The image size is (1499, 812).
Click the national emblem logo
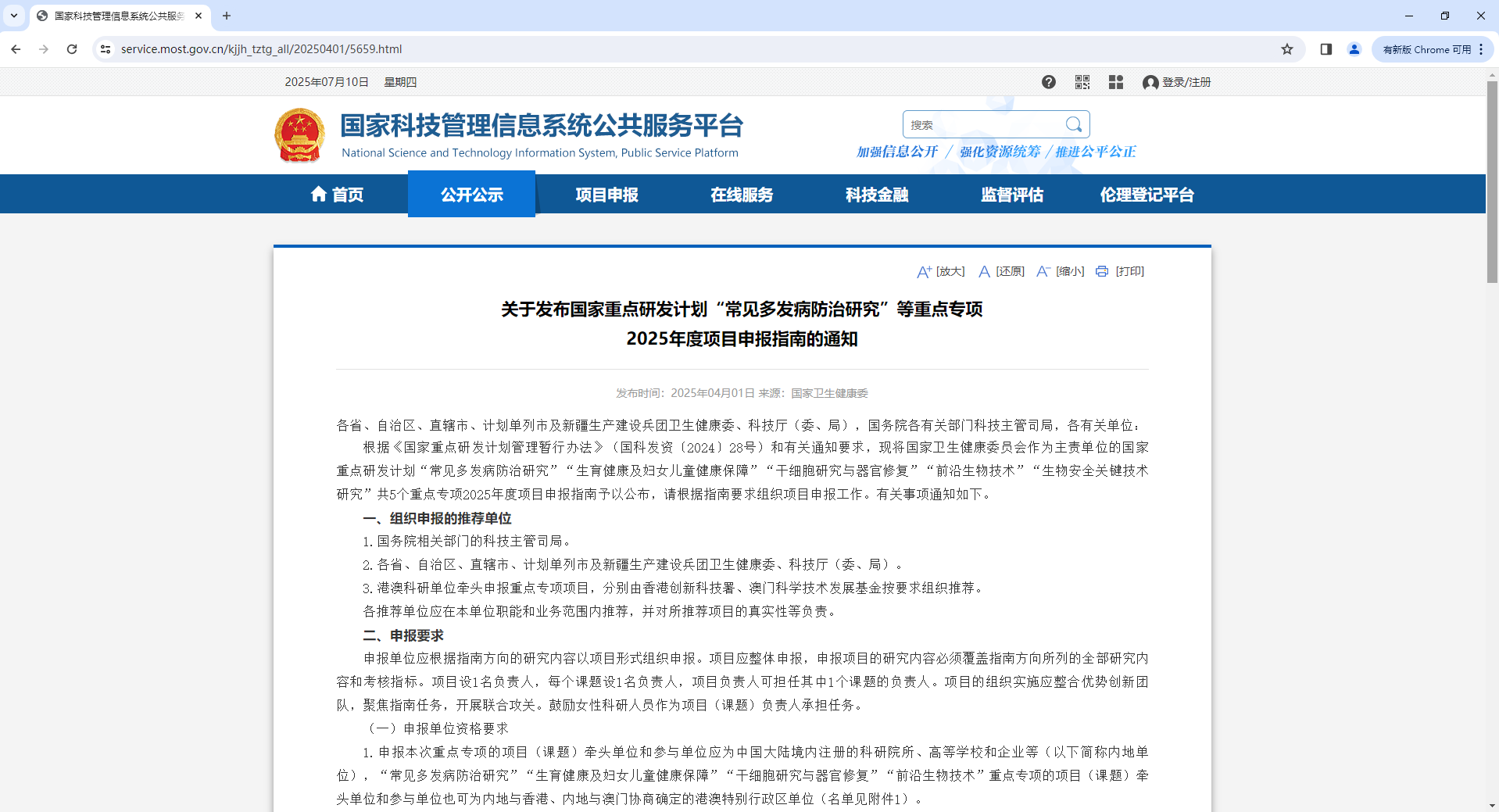point(299,134)
